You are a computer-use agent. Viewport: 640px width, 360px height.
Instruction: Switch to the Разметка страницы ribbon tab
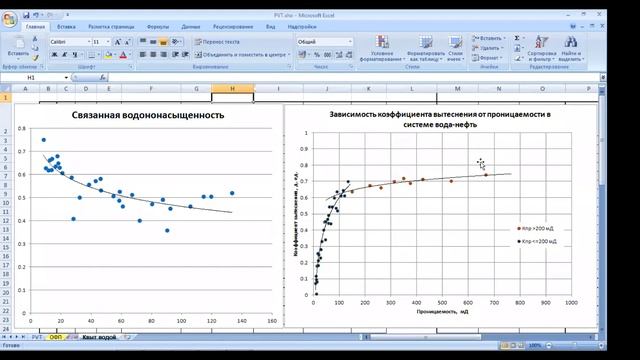tap(111, 27)
